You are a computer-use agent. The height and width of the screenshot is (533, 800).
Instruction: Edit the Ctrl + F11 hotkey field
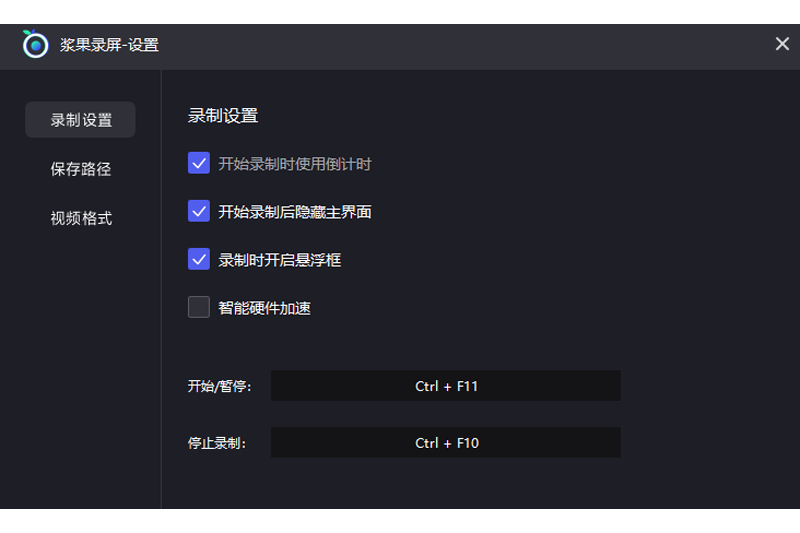click(446, 386)
